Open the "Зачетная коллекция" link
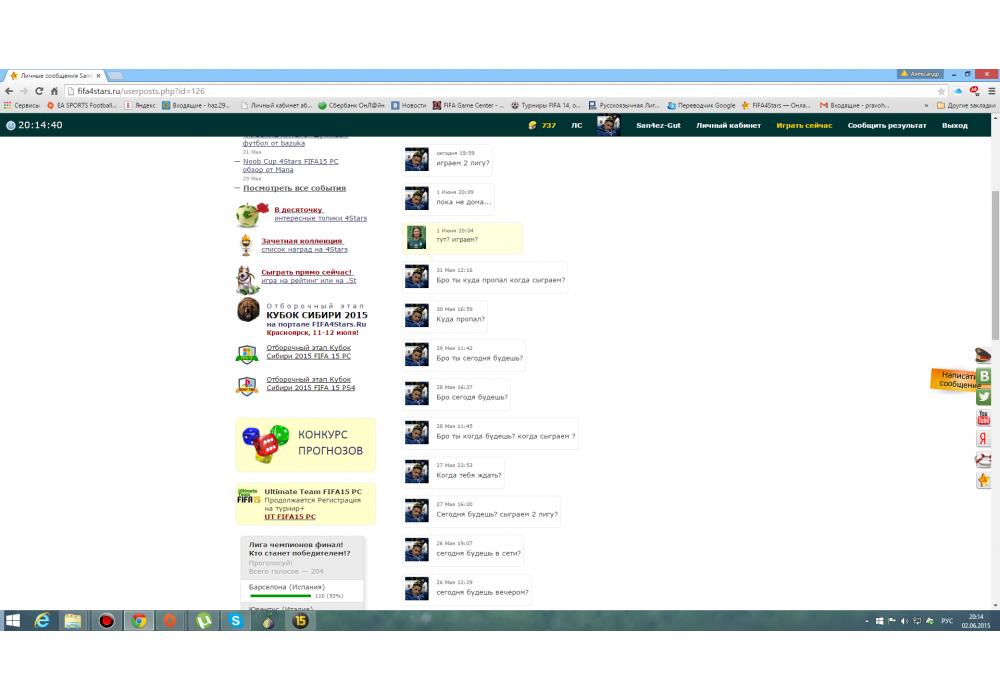Screen dimensions: 1000x700 pyautogui.click(x=302, y=241)
